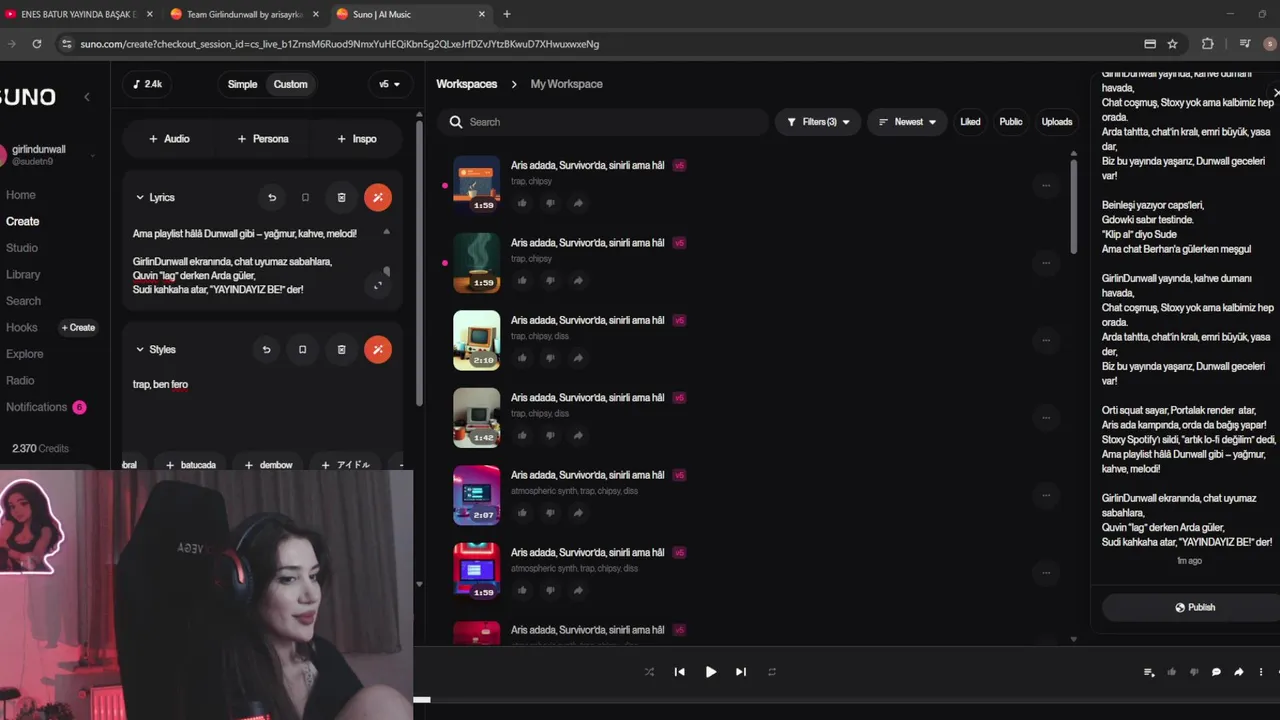The height and width of the screenshot is (720, 1280).
Task: Clear lyrics with the Lyrics trash icon
Action: [341, 198]
